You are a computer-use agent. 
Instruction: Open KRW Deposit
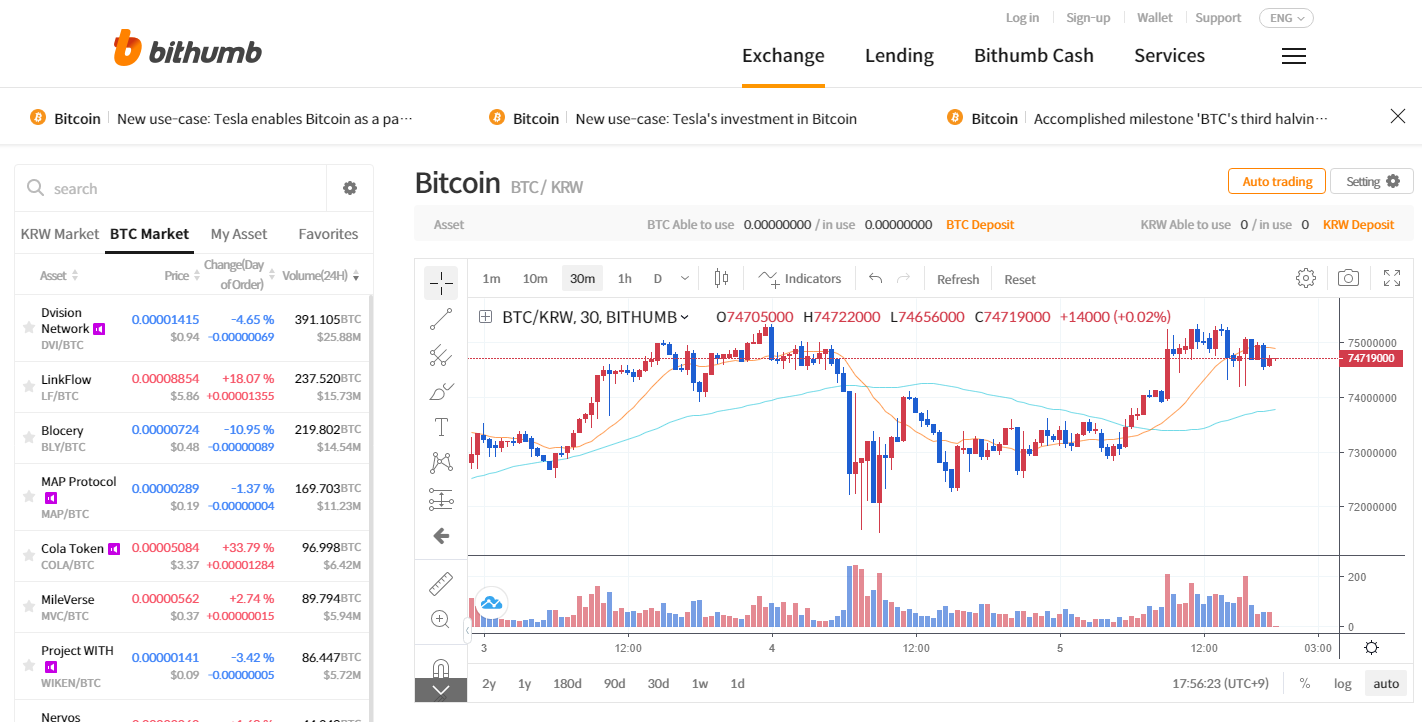[1358, 224]
